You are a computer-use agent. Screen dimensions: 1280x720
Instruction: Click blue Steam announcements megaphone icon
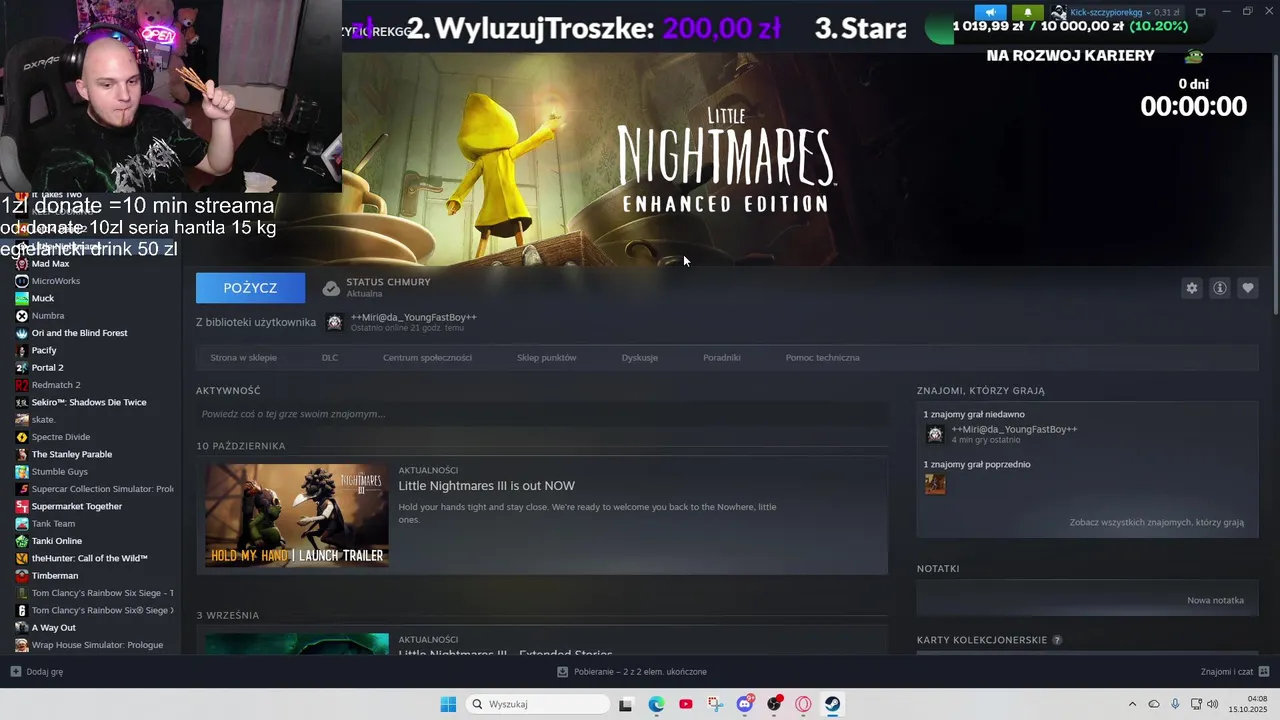coord(990,12)
